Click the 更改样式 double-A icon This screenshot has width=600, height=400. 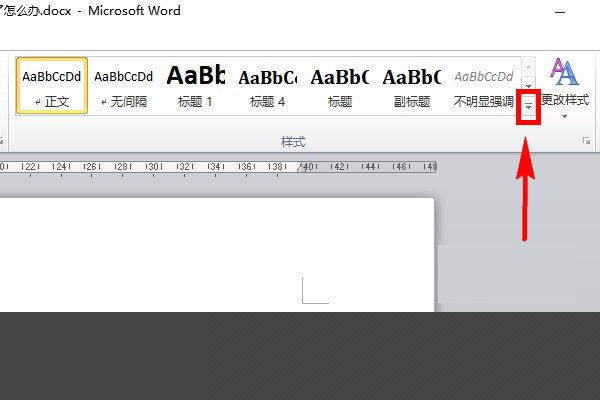click(x=564, y=72)
